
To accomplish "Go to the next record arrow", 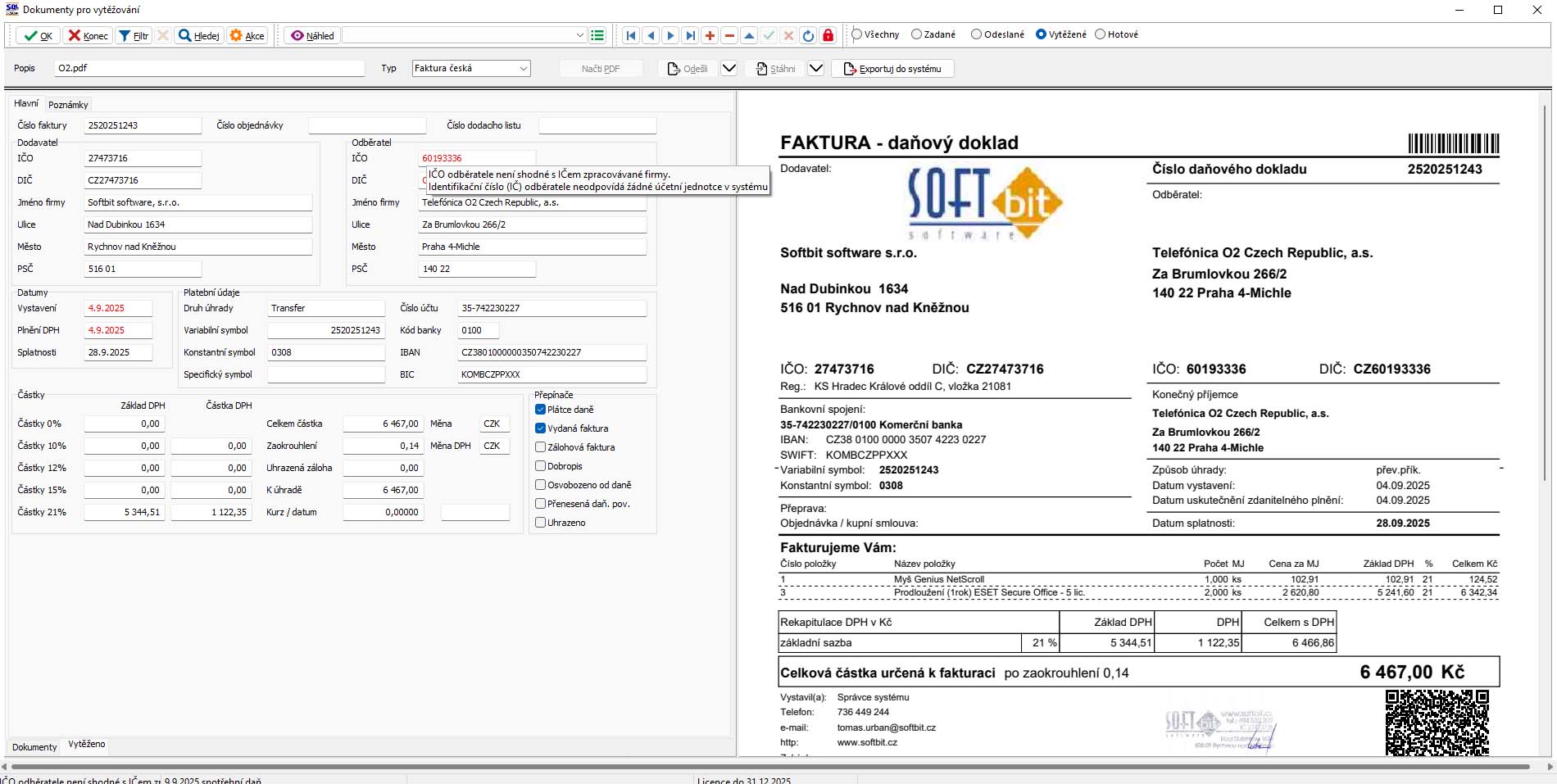I will tap(670, 35).
